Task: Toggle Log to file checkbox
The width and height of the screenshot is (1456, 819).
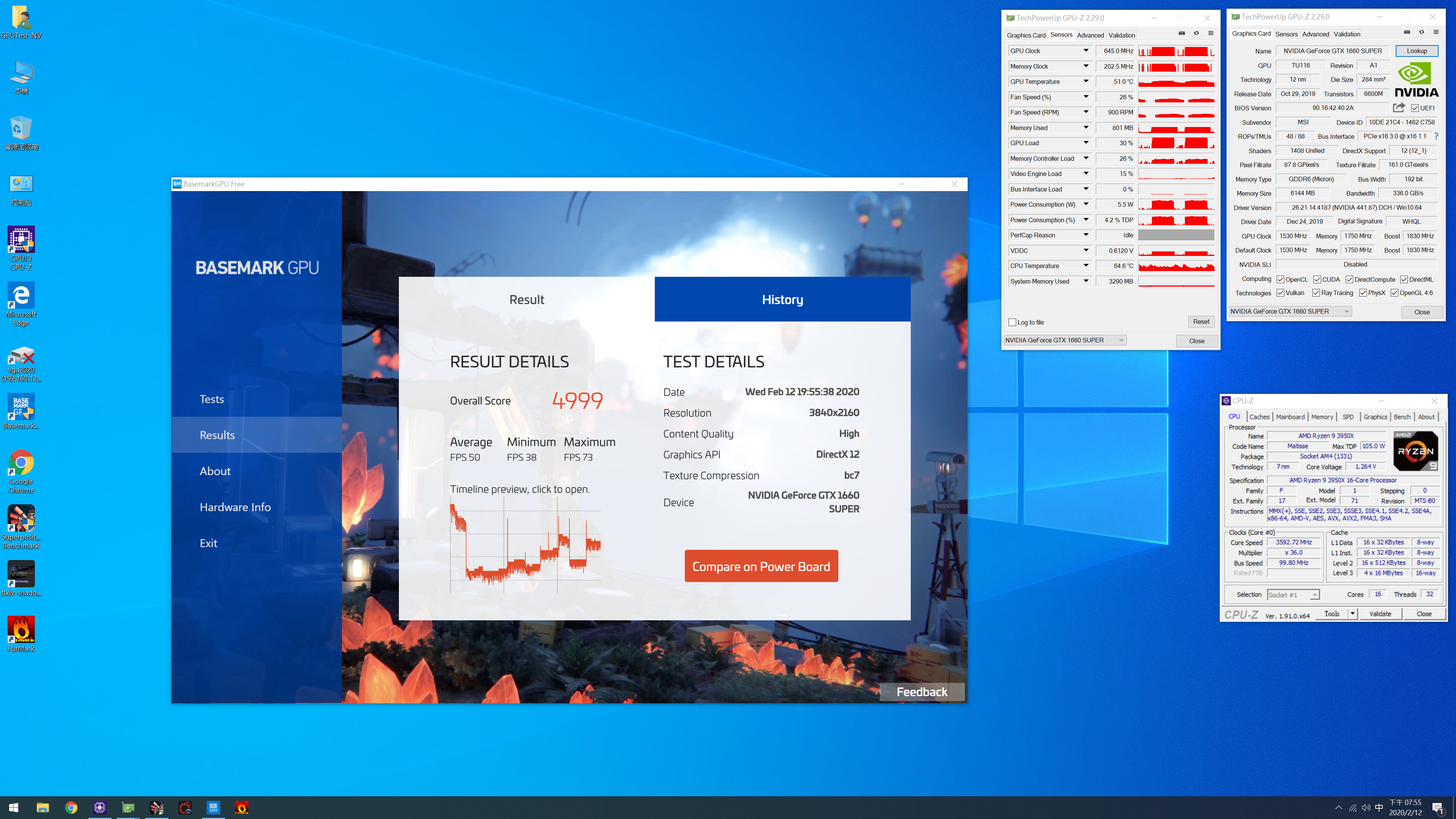Action: [1012, 322]
